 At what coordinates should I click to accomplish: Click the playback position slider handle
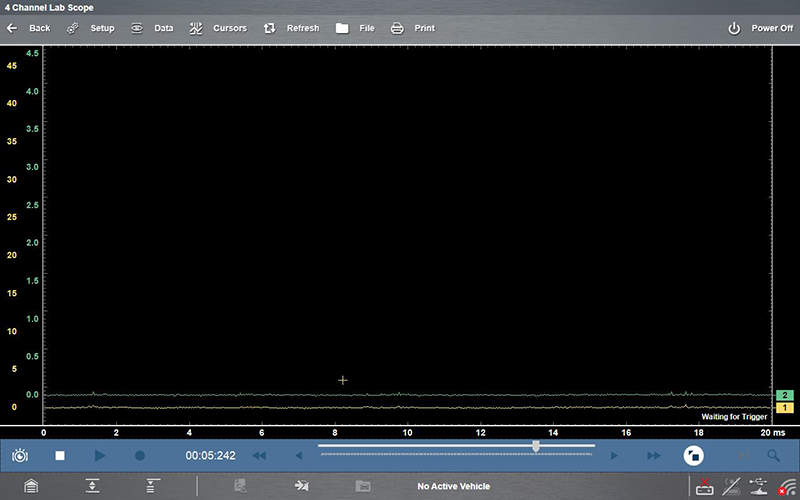(x=536, y=447)
